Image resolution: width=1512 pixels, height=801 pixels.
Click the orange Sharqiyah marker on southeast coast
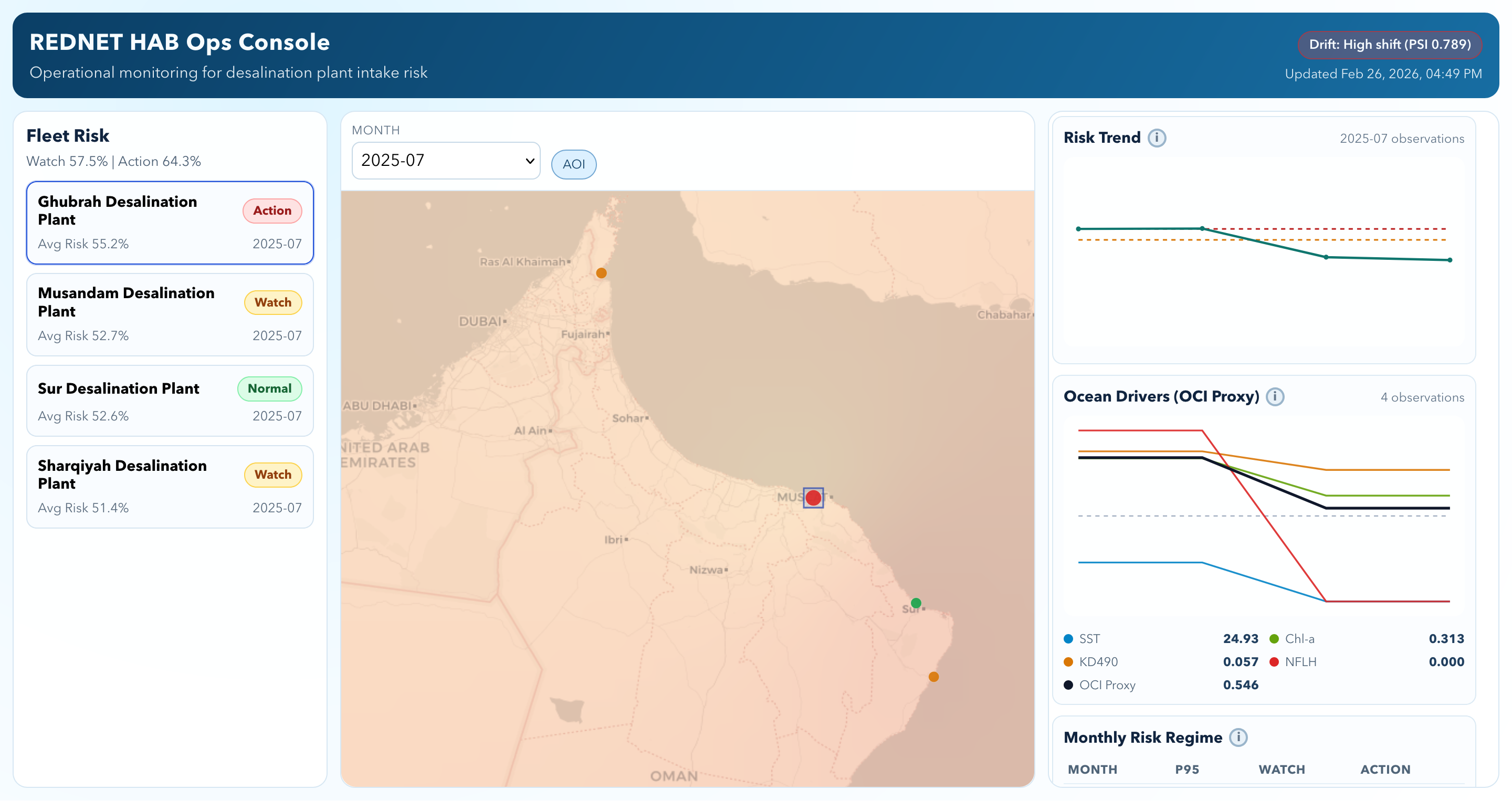click(933, 677)
